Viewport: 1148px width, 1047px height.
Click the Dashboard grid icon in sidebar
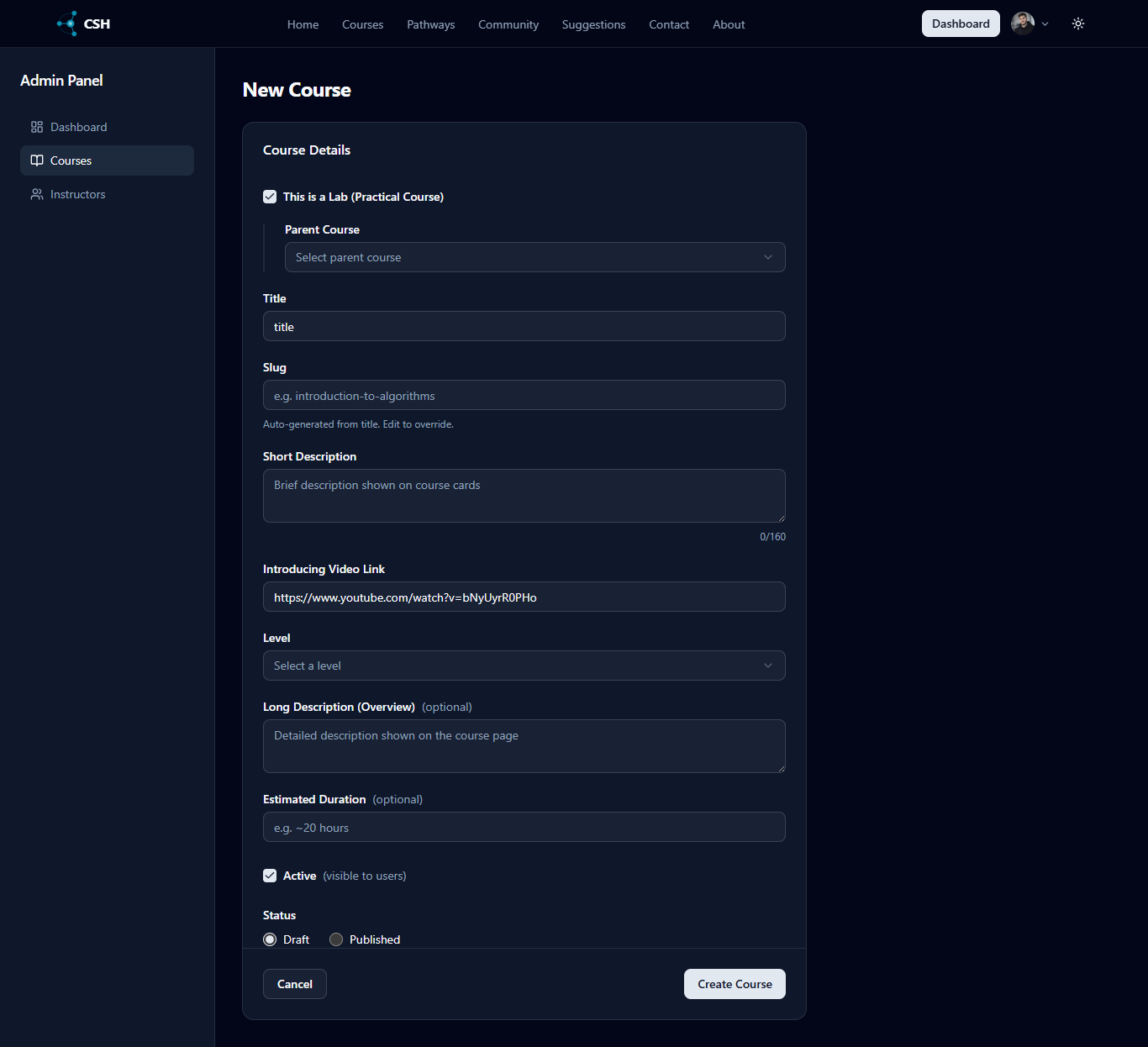[x=37, y=127]
